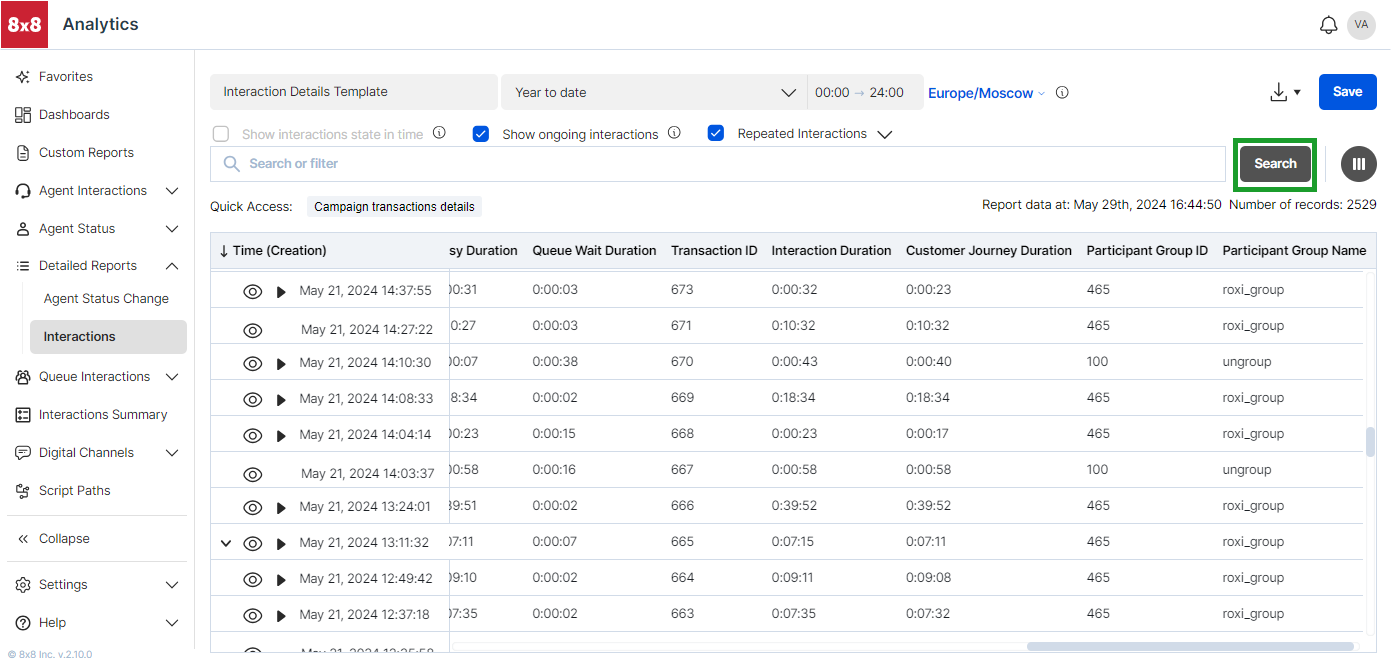Click play arrow on 14:10:30 row
Viewport: 1391px width, 667px height.
click(x=281, y=363)
